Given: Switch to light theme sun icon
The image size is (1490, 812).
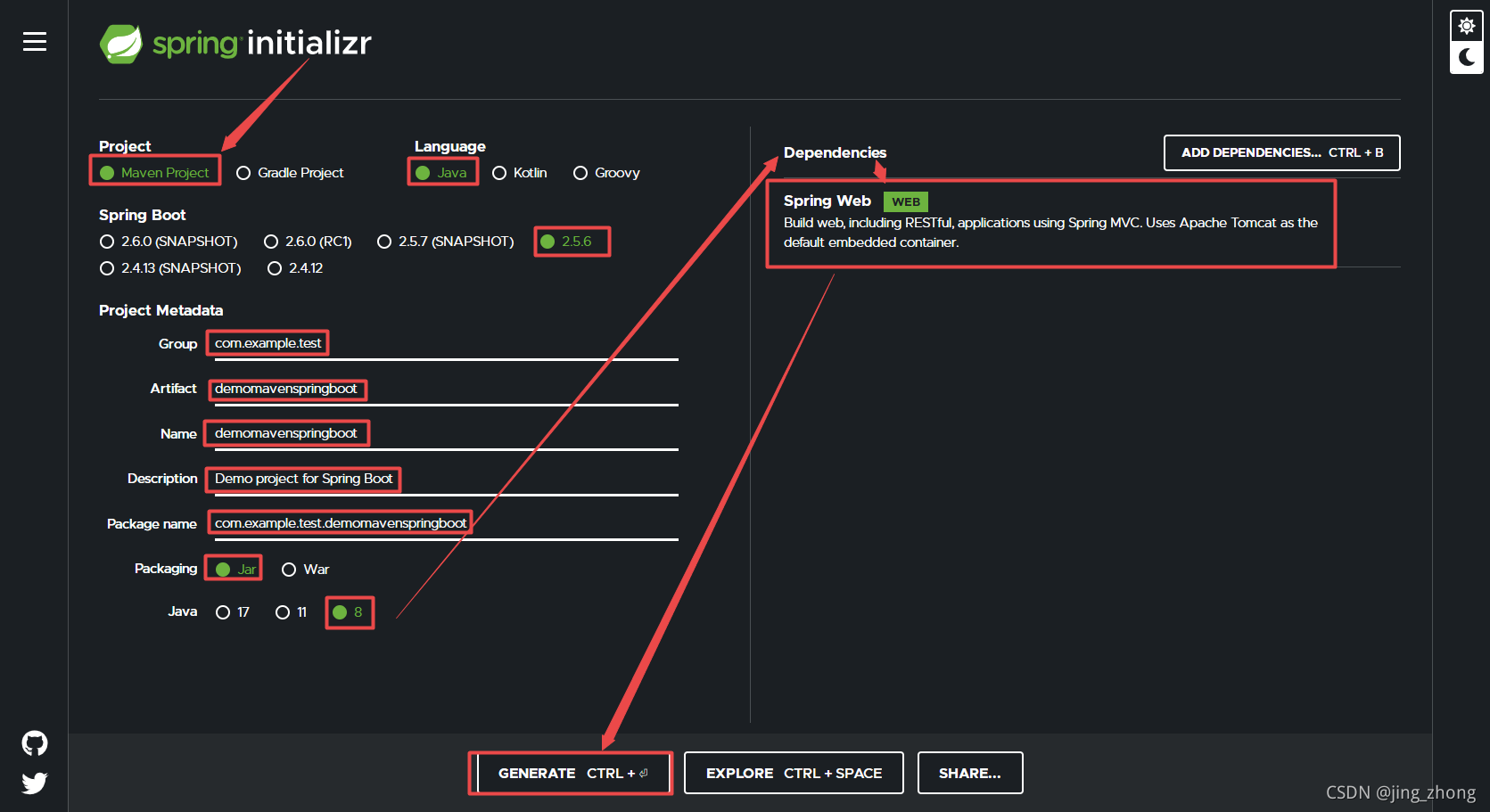Looking at the screenshot, I should [1466, 26].
